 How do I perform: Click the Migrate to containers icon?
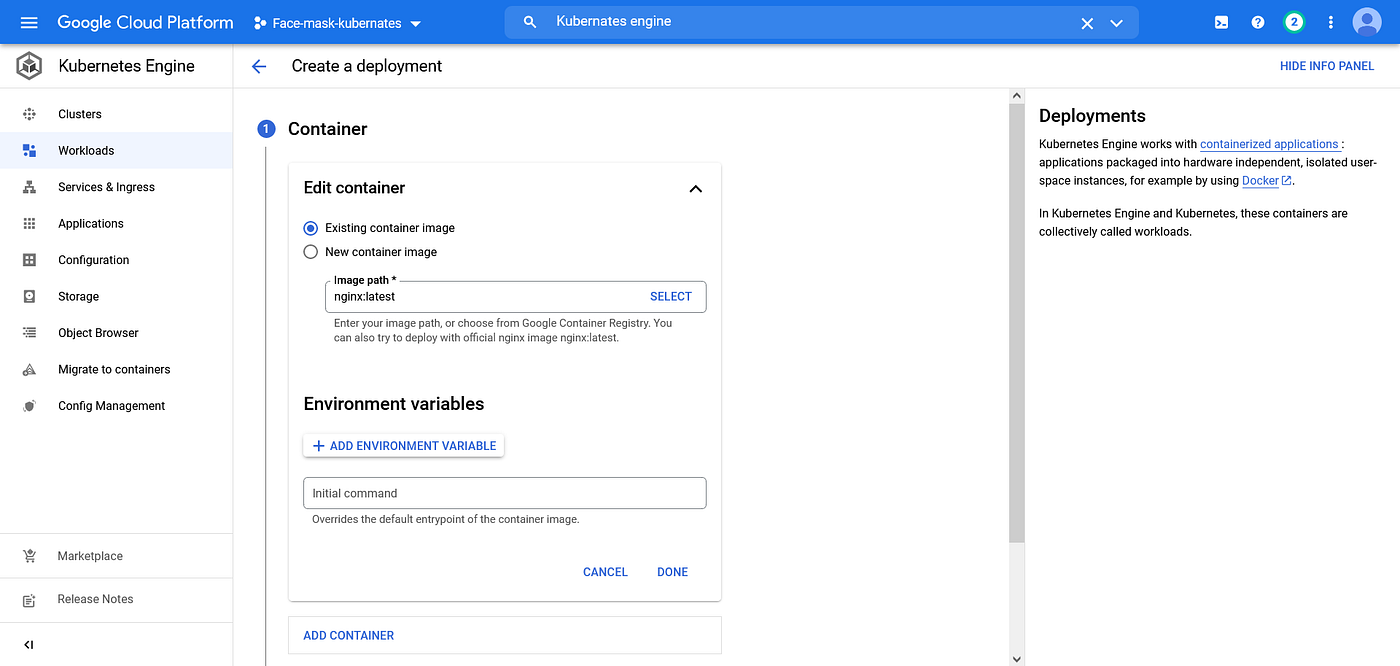29,369
